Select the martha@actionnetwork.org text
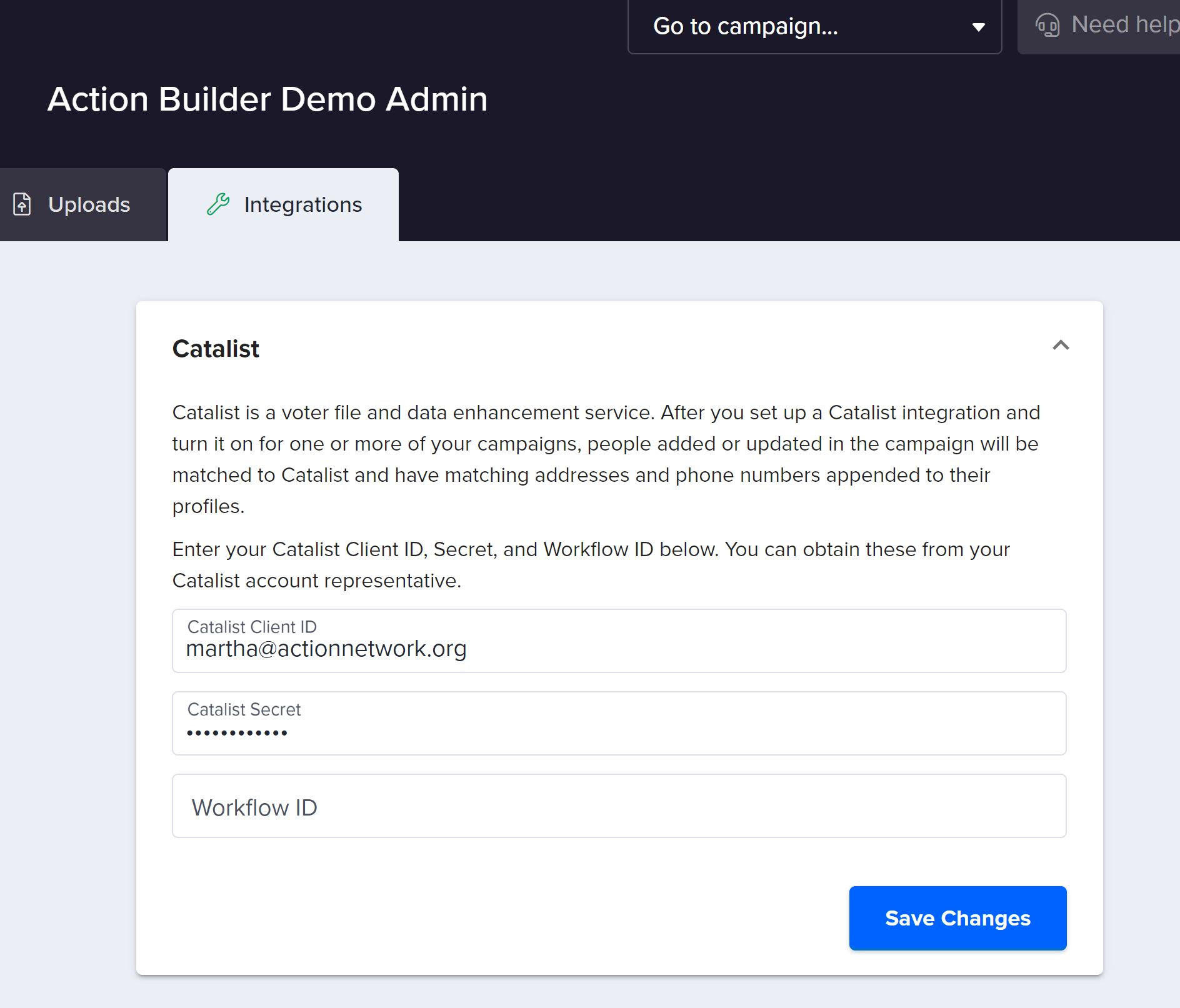Viewport: 1180px width, 1008px height. (x=326, y=649)
